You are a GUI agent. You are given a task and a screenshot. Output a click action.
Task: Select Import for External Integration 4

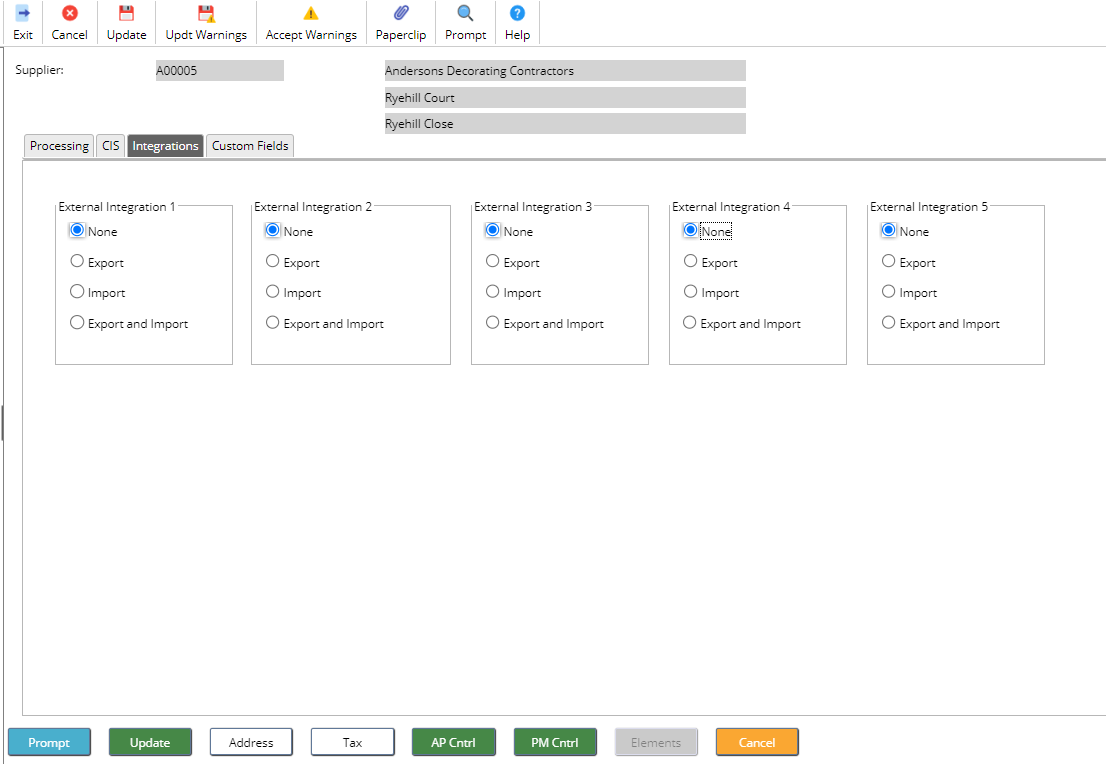pos(691,291)
